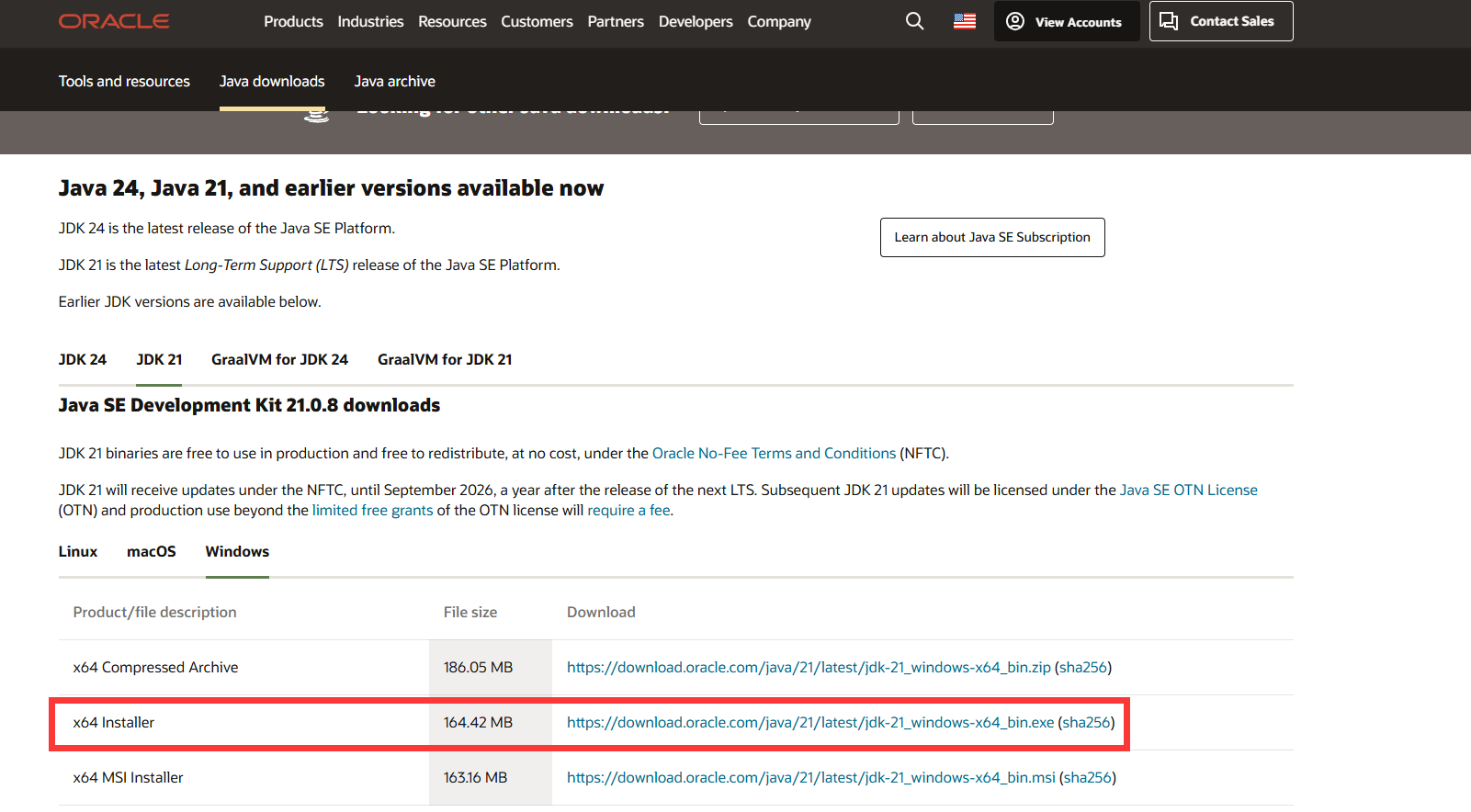Click limited free grants link

(x=372, y=510)
